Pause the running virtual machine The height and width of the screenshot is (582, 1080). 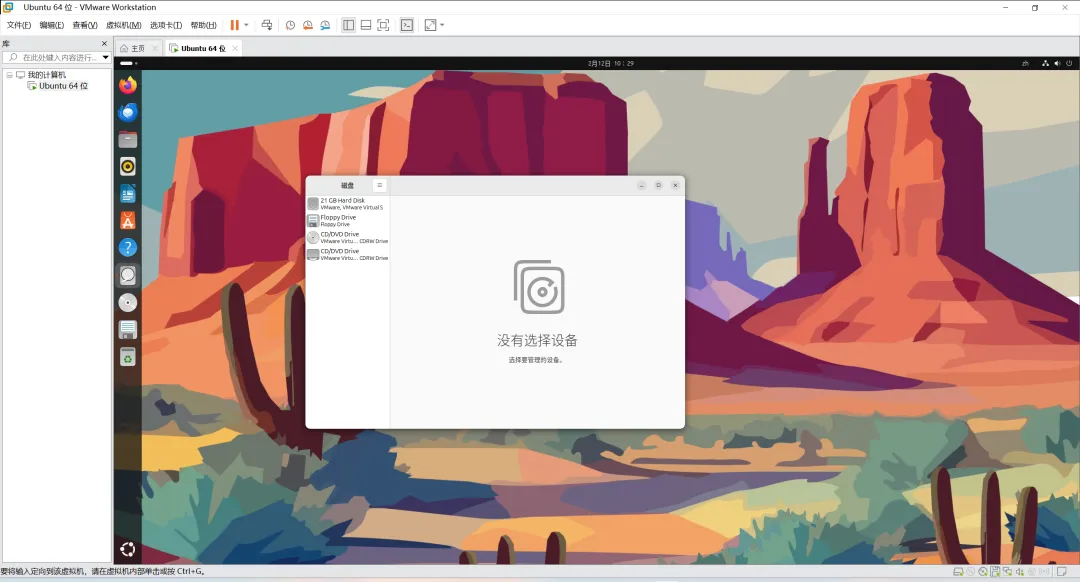[x=234, y=25]
